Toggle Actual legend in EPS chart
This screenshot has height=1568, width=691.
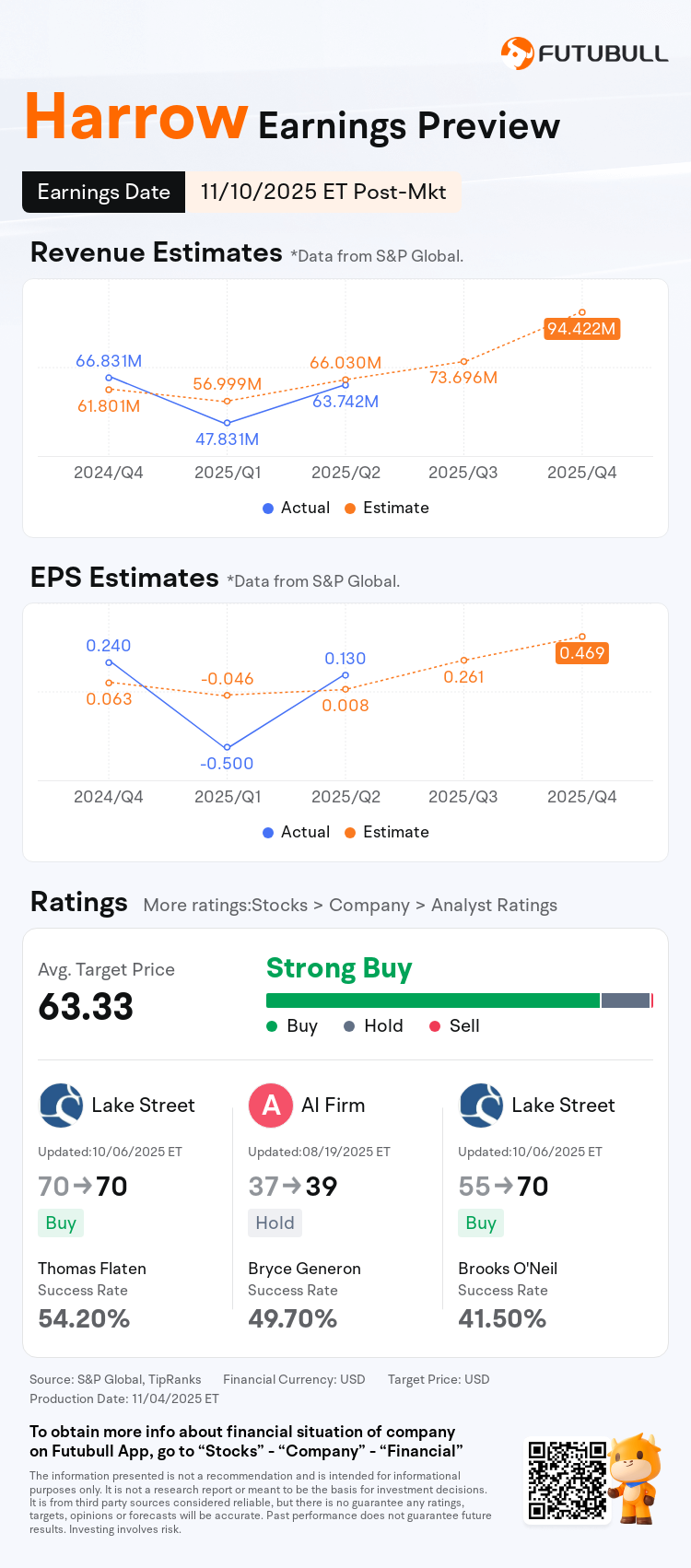click(296, 832)
